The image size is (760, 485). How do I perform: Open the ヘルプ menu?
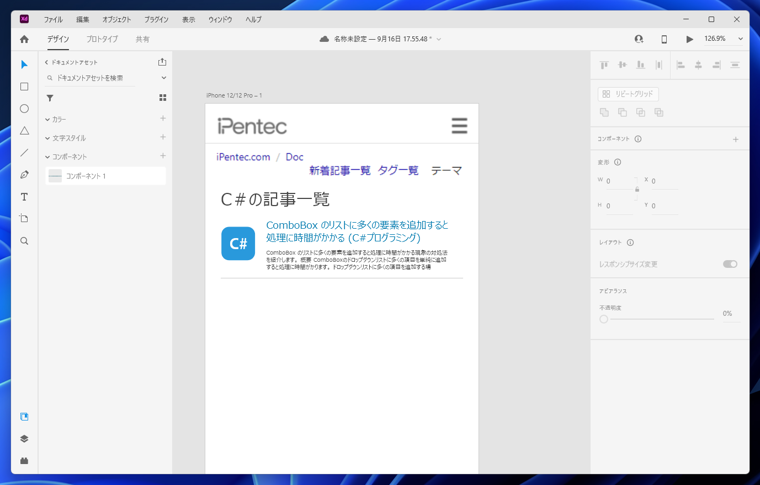tap(253, 19)
